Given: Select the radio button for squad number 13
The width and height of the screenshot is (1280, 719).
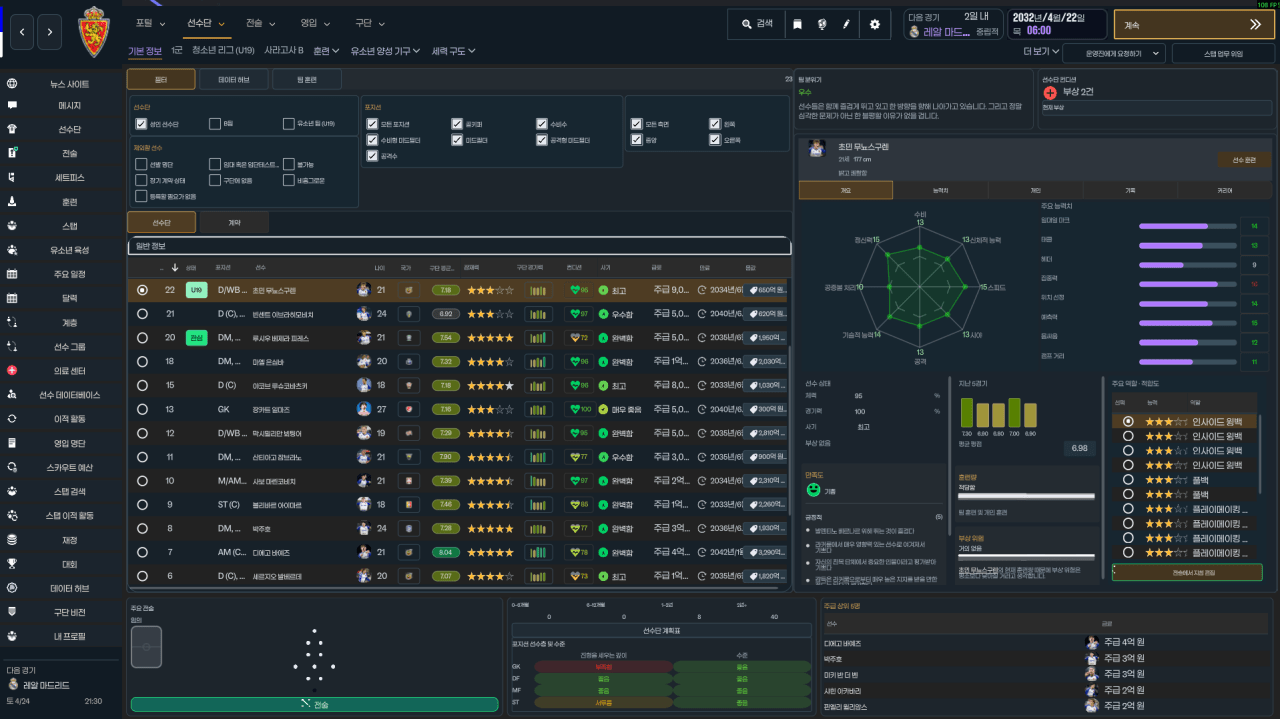Looking at the screenshot, I should (x=142, y=410).
